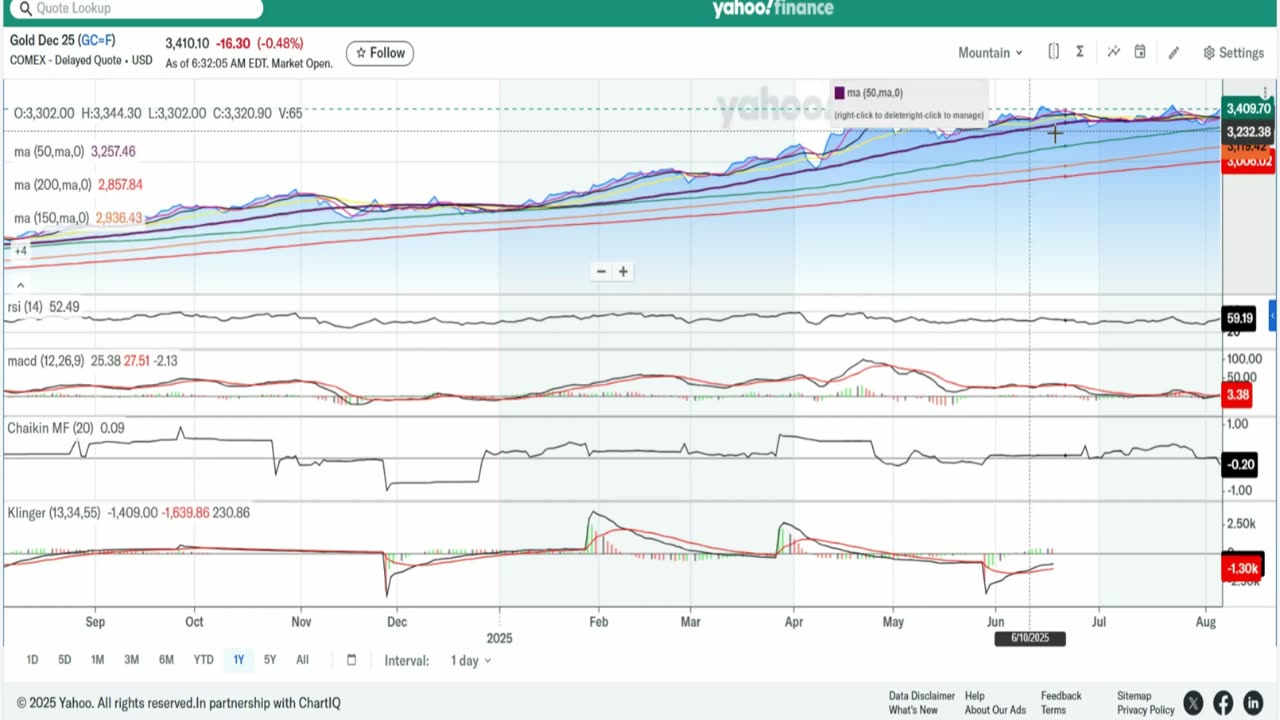Image resolution: width=1280 pixels, height=720 pixels.
Task: Follow the Gold Dec 25 quote
Action: point(380,53)
